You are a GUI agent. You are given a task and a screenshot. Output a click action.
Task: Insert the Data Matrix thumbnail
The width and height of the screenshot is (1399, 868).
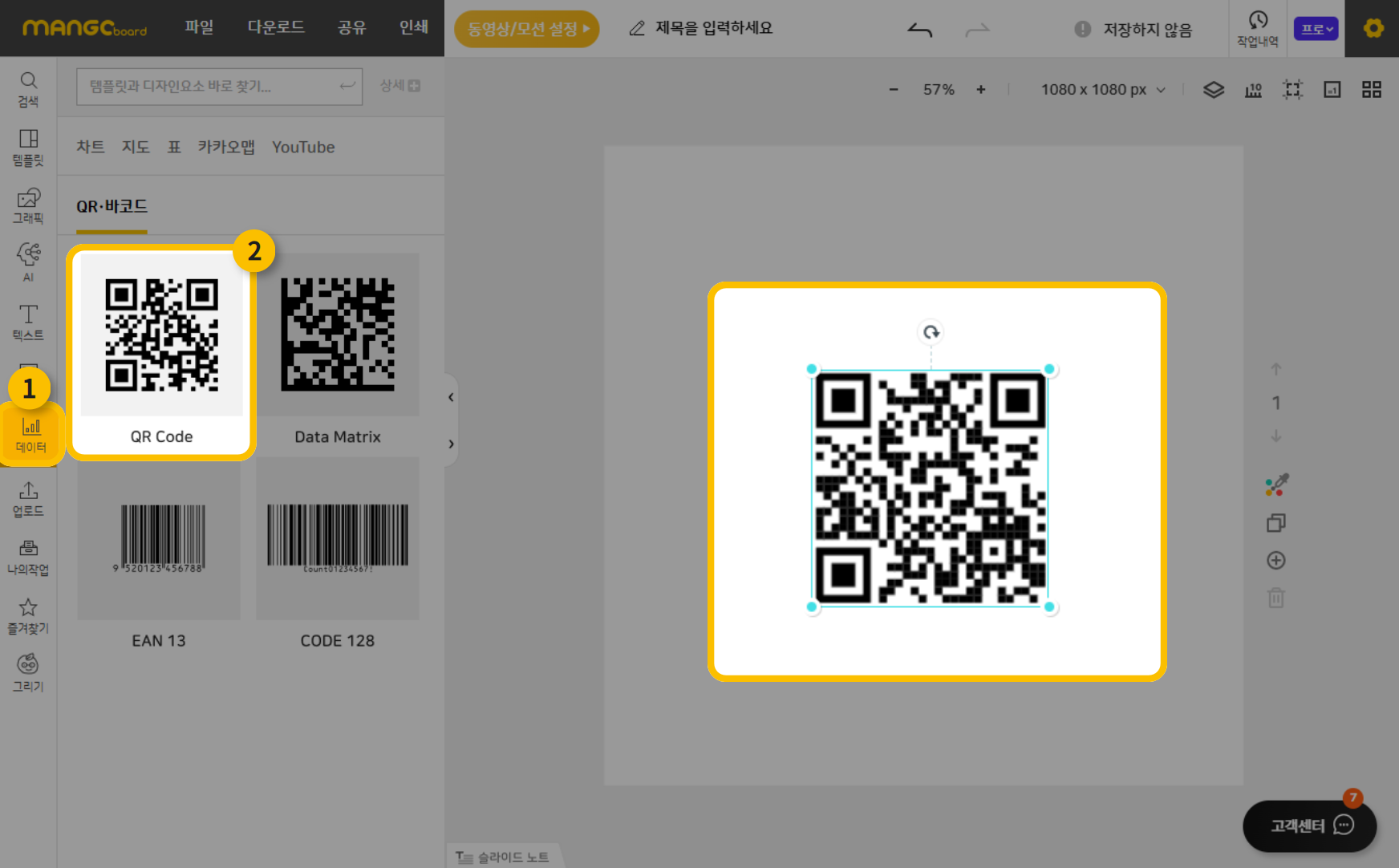pyautogui.click(x=338, y=335)
